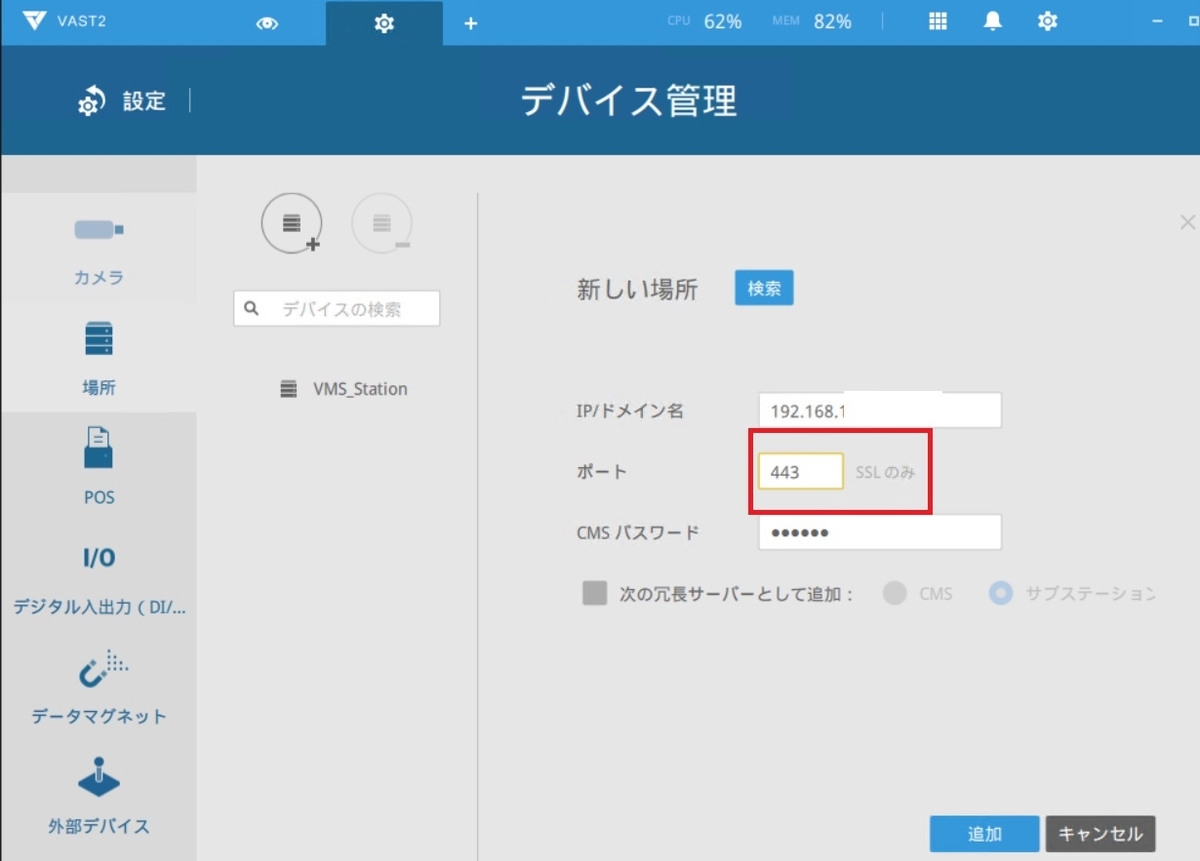Click the 設定 gear icon in header
Screen dimensions: 1200x861
click(x=91, y=101)
